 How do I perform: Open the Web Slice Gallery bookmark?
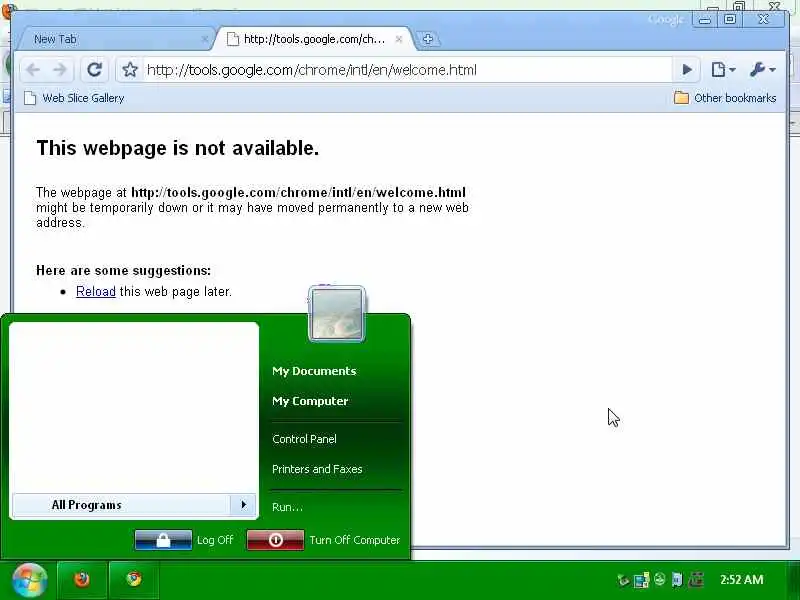[x=74, y=98]
